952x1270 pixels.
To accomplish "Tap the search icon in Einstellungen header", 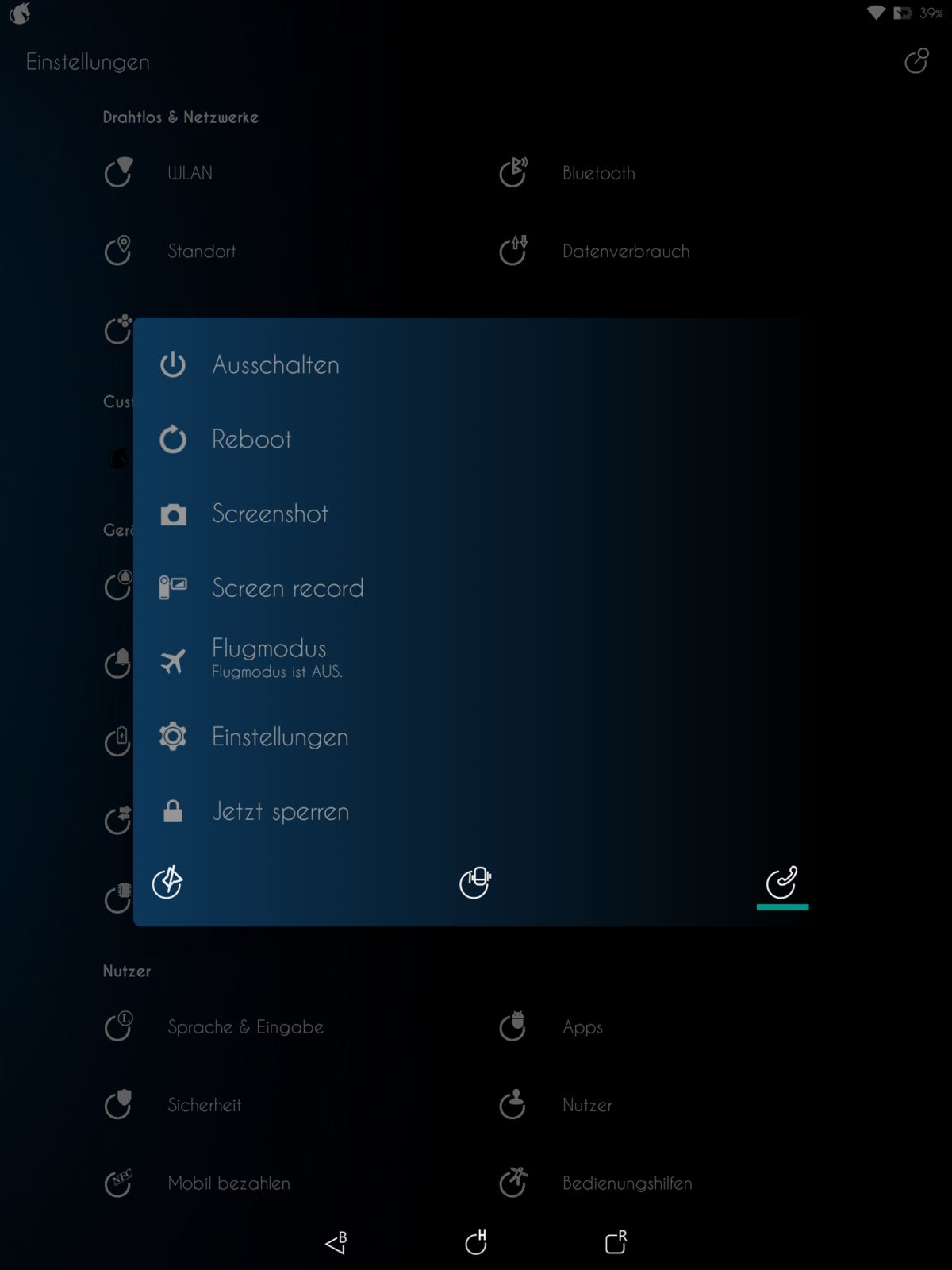I will [916, 61].
